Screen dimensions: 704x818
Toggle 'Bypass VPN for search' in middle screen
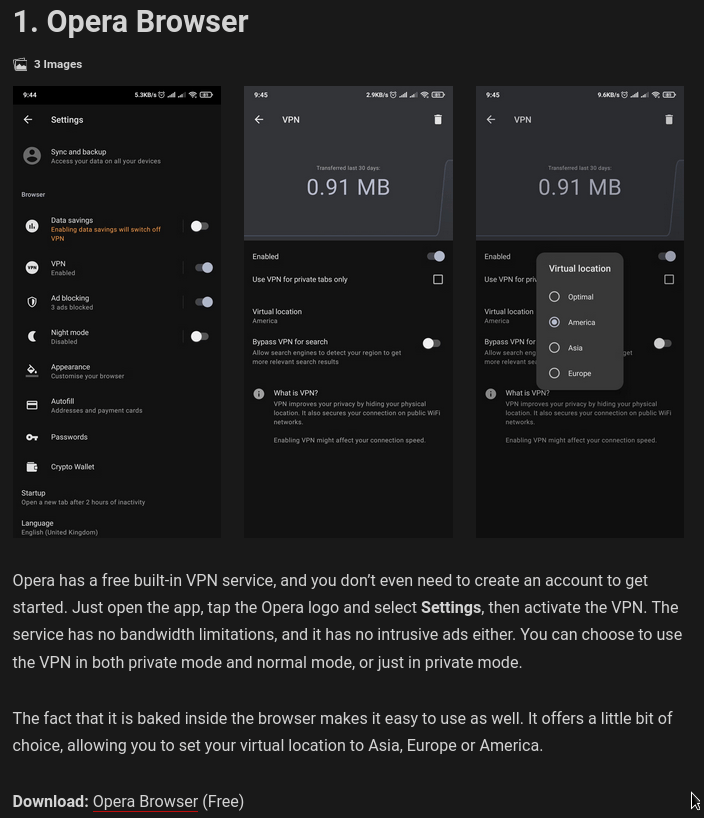(x=432, y=343)
